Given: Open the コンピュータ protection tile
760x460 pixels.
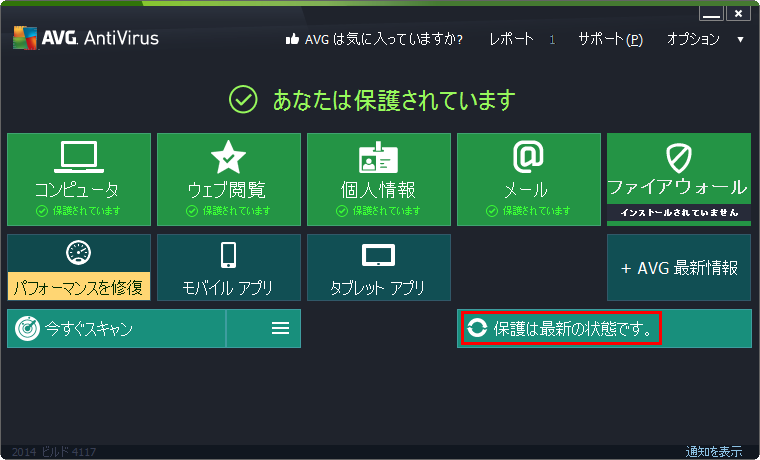Looking at the screenshot, I should pos(79,179).
